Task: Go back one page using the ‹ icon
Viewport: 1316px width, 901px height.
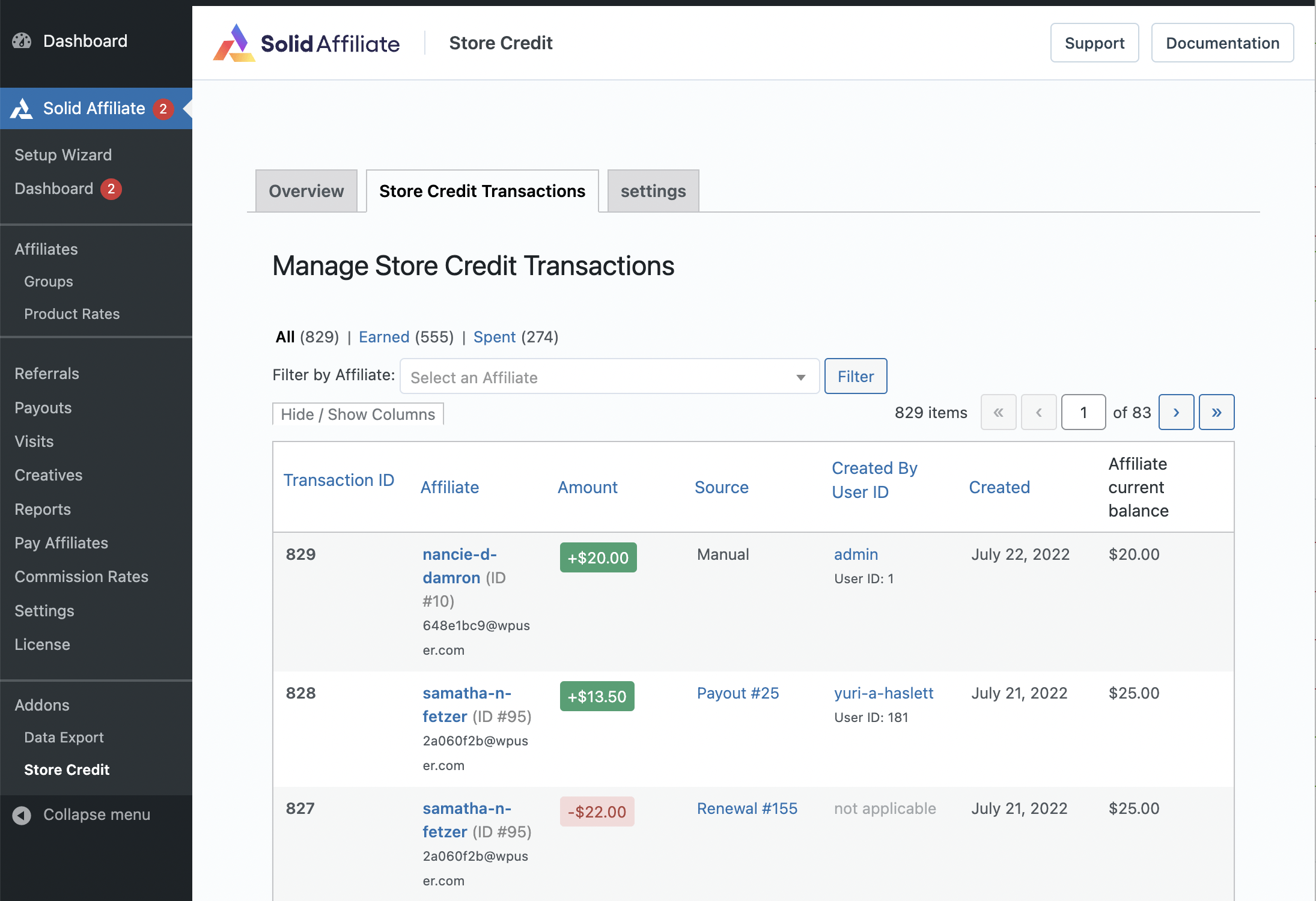Action: click(x=1038, y=412)
